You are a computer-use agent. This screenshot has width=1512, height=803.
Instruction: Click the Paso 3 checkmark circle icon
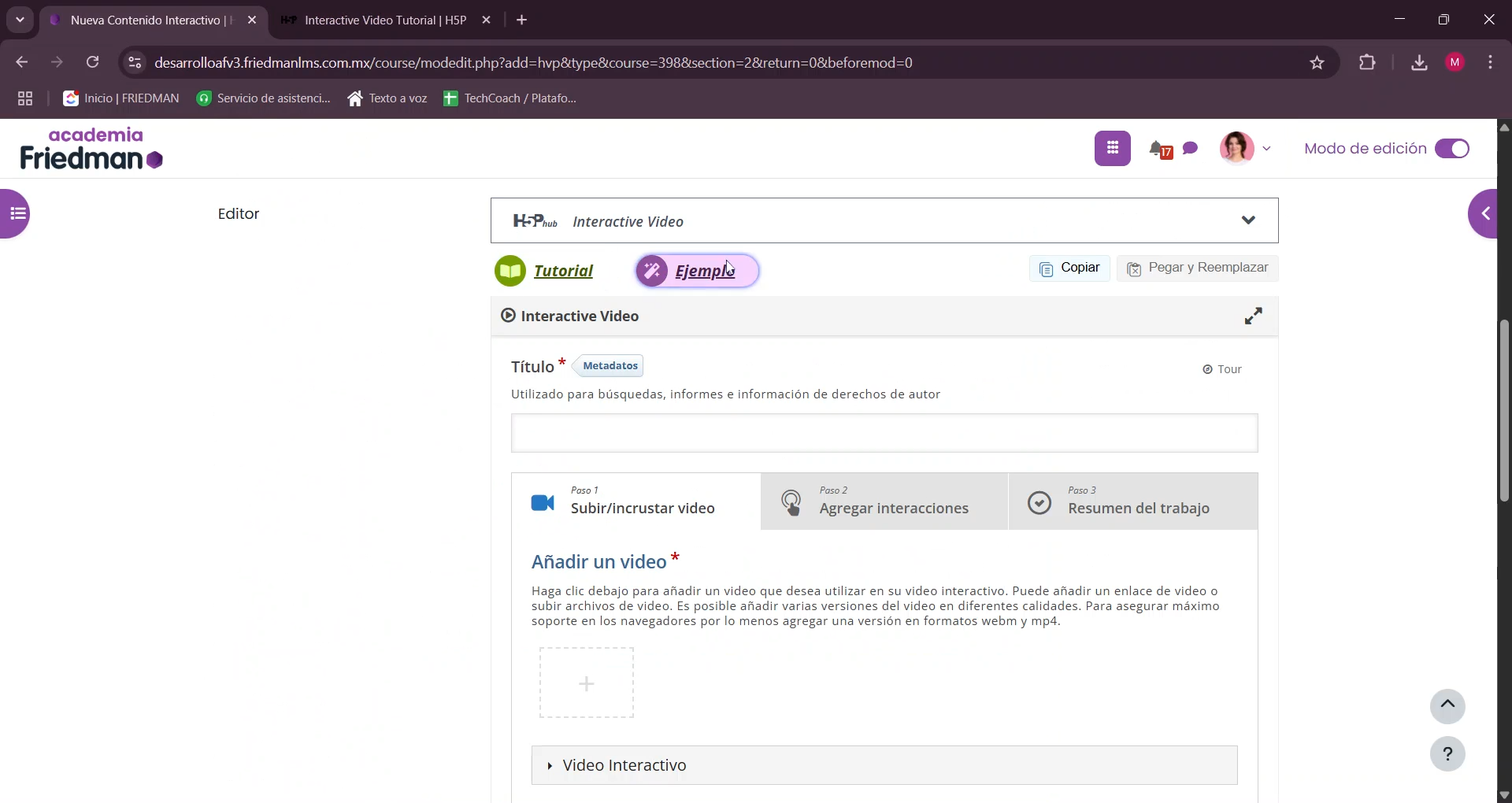point(1039,503)
